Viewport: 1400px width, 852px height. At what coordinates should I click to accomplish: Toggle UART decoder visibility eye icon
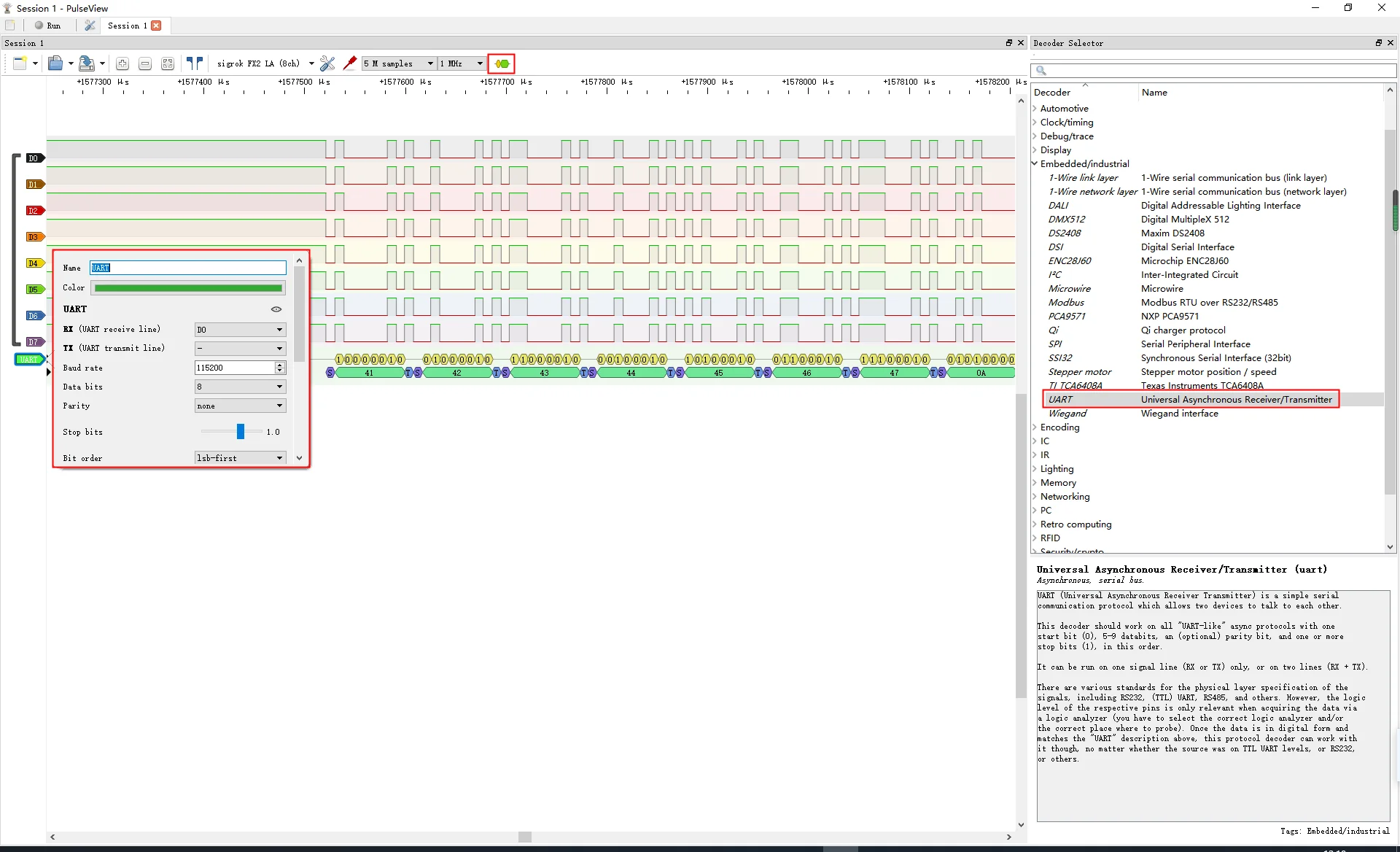pos(276,309)
